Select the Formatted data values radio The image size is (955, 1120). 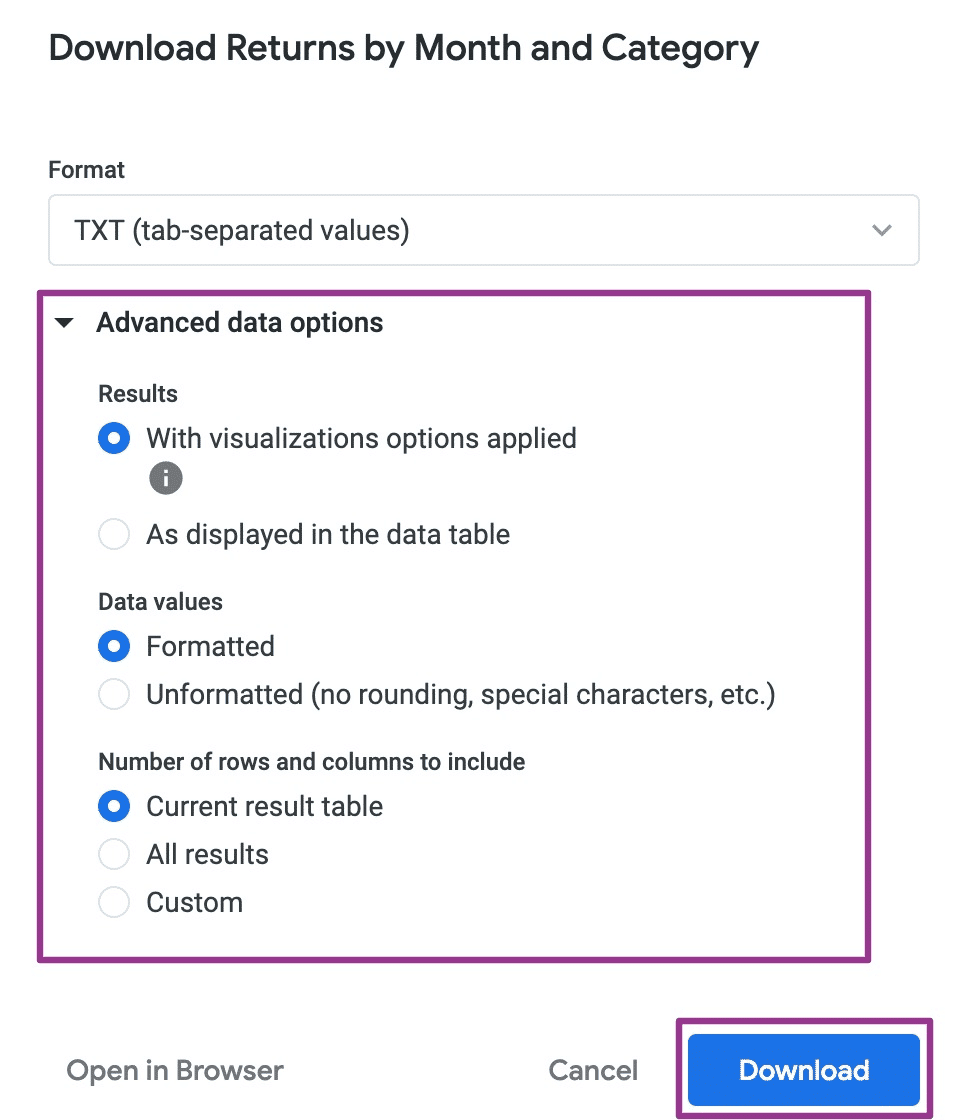(114, 647)
